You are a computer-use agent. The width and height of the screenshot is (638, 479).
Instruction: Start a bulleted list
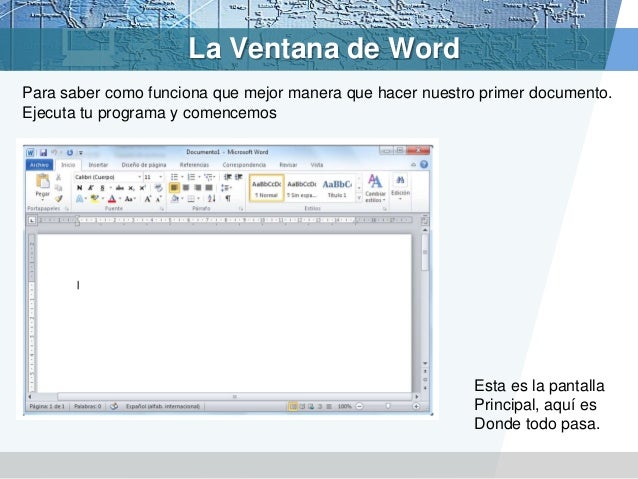[174, 177]
